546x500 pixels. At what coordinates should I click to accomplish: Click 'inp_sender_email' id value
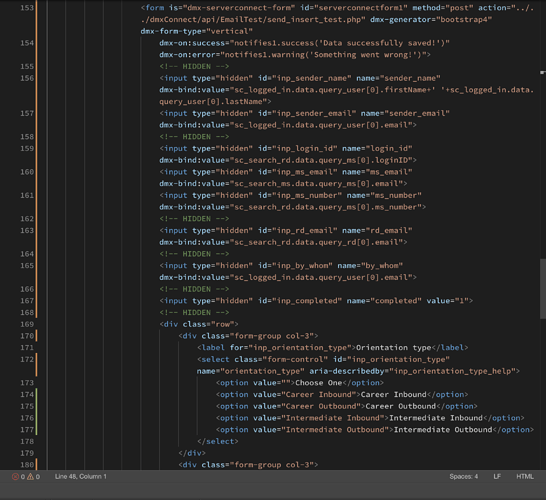[x=314, y=114]
